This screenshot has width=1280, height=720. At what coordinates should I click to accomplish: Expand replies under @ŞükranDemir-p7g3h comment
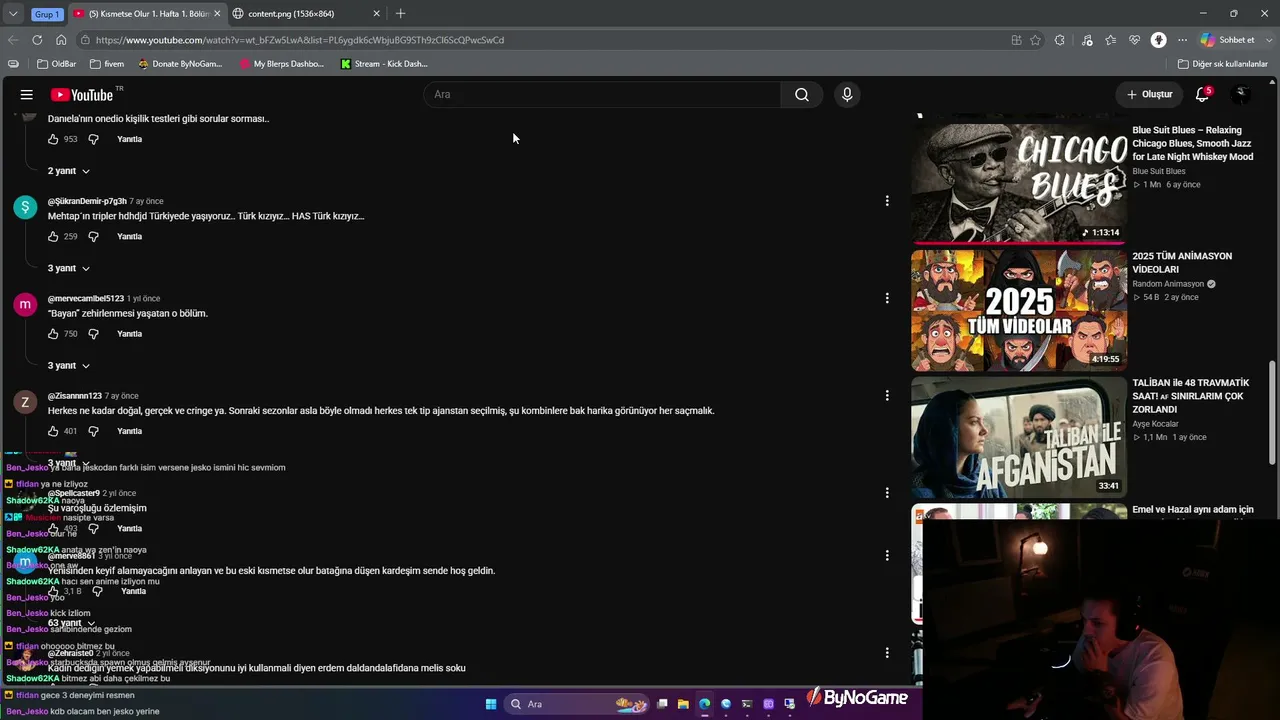tap(69, 268)
